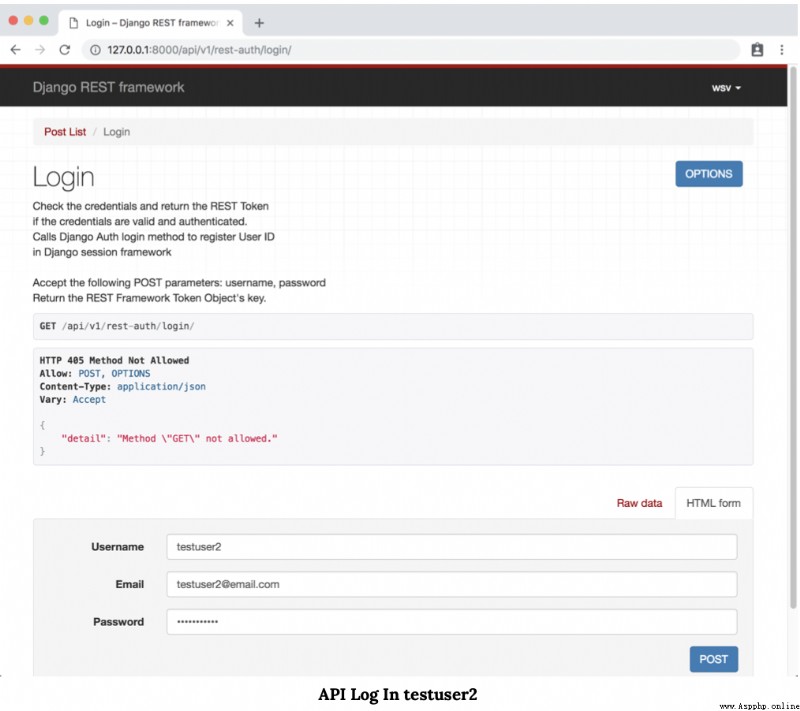Viewport: 800px width, 711px height.
Task: Click the macOS yellow minimize button
Action: pos(29,20)
